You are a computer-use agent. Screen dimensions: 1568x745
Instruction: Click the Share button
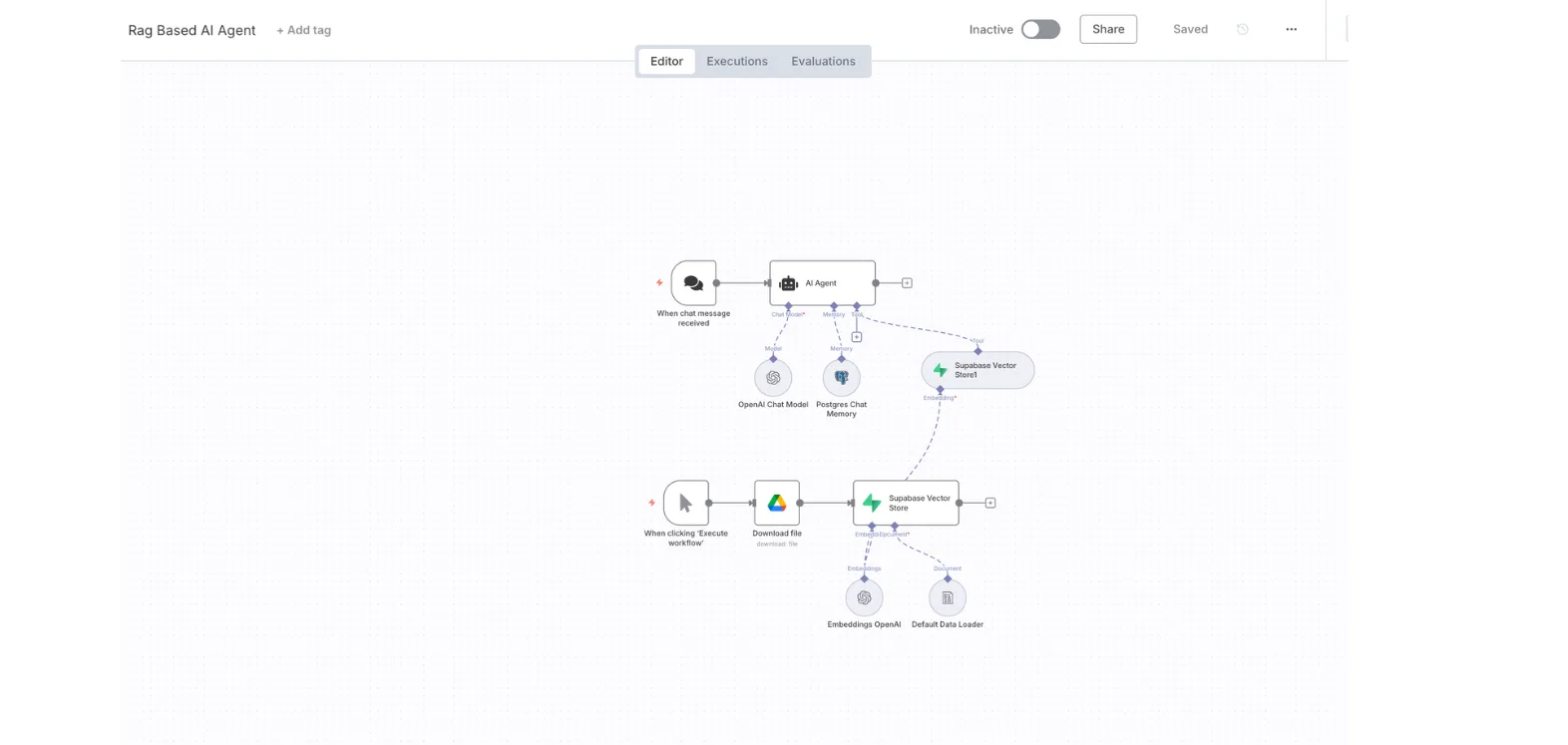click(x=1108, y=30)
